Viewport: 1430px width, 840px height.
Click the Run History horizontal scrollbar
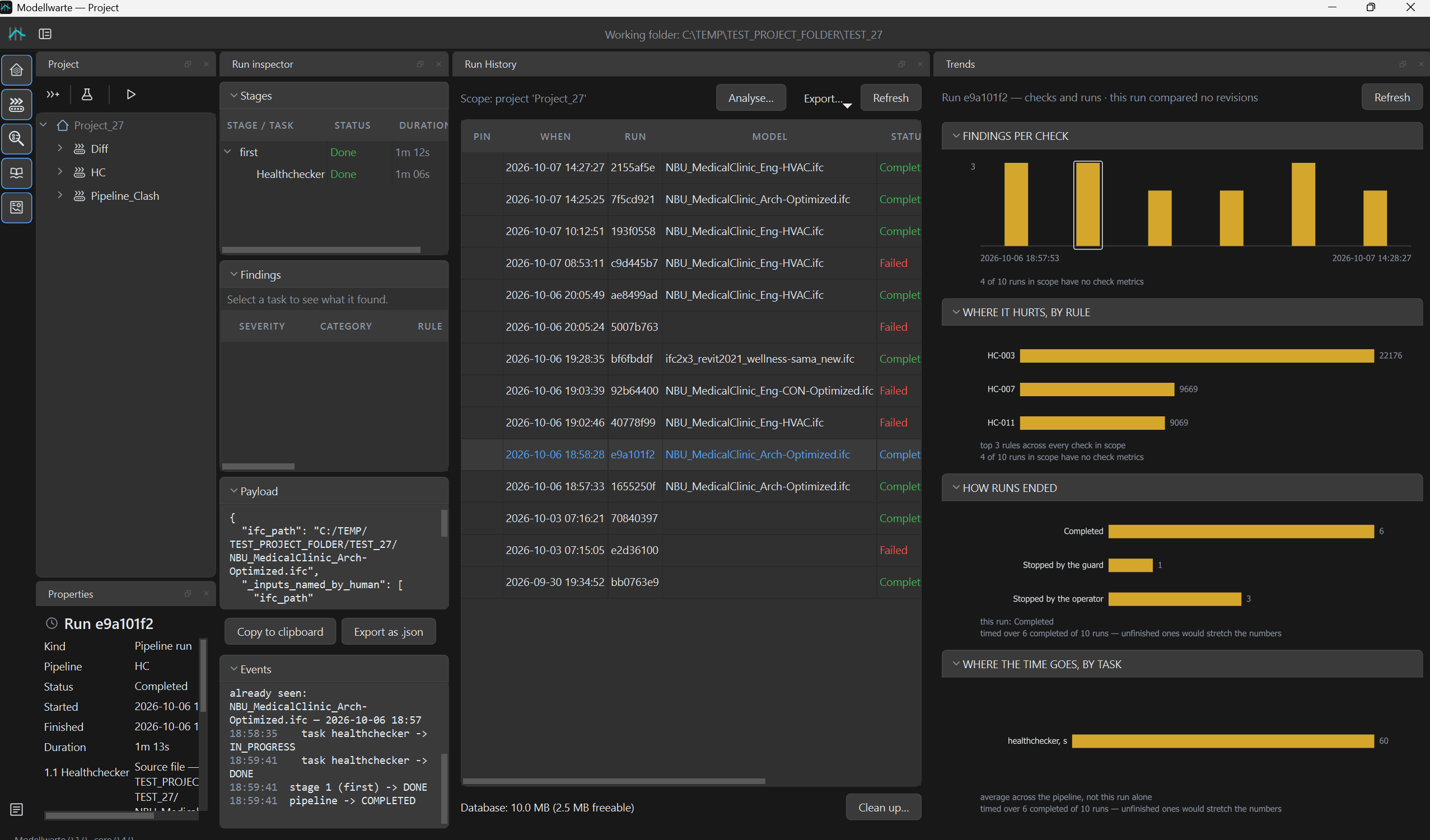pos(614,781)
